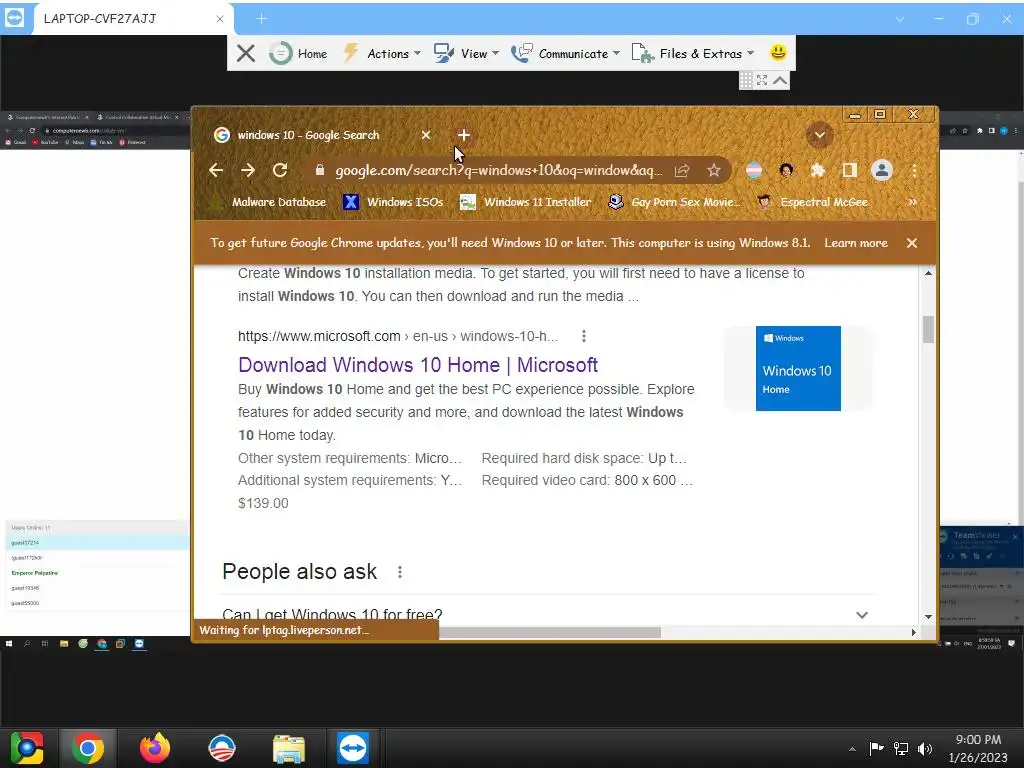
Task: Open the Chrome extensions puzzle icon
Action: click(818, 170)
